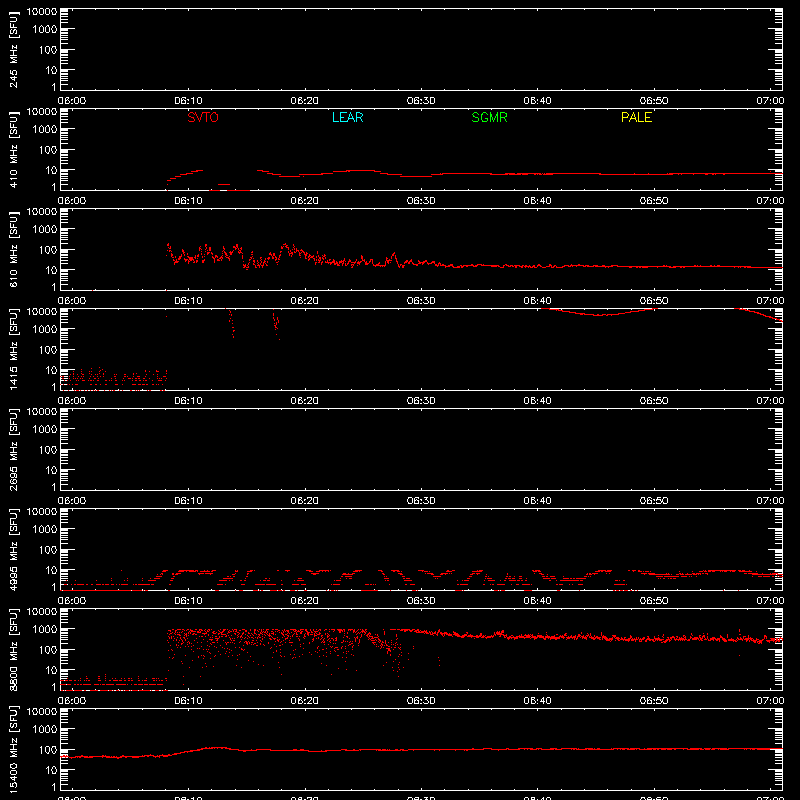
Task: Click the 07:00 tick under the 8800 MHz plot
Action: pos(770,701)
